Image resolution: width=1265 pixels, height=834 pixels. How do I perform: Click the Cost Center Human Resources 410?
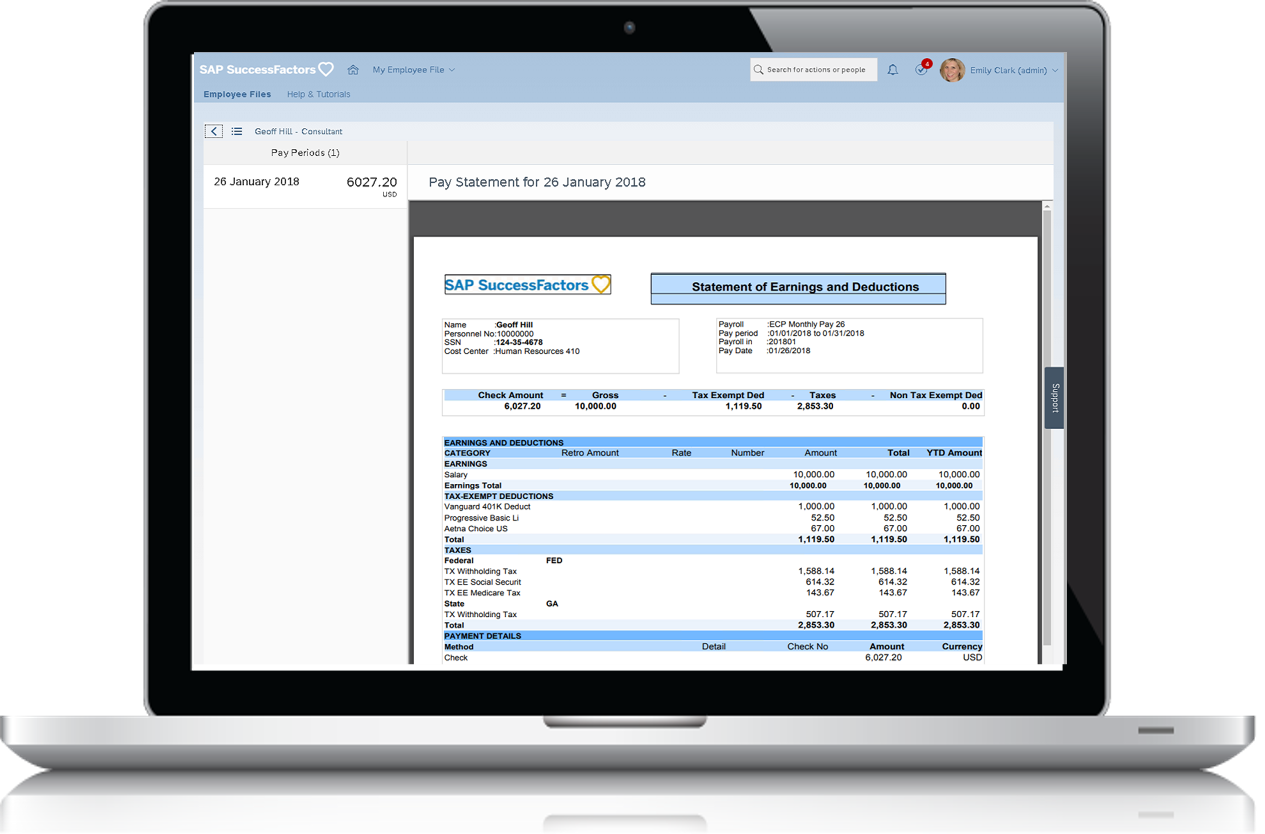(512, 351)
